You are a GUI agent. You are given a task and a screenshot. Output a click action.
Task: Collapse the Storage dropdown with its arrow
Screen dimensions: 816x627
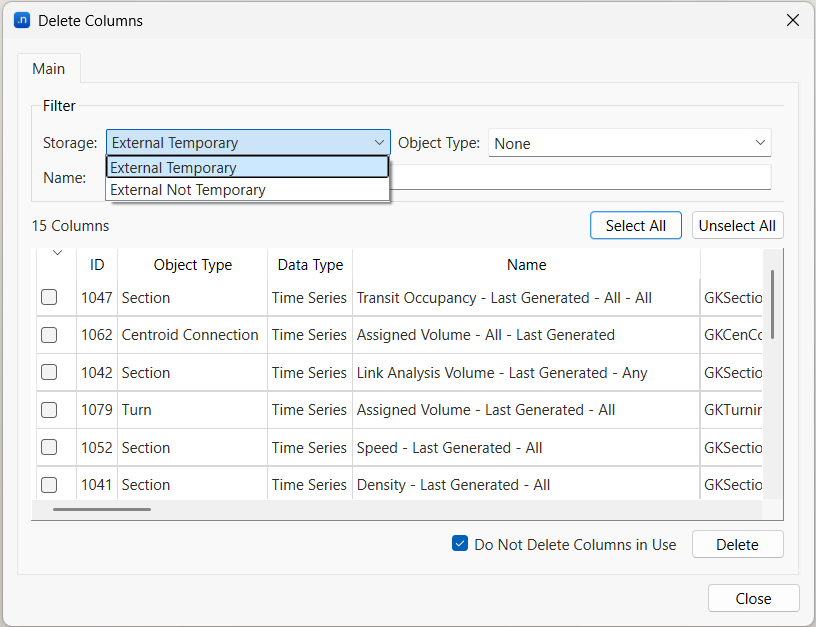pyautogui.click(x=381, y=142)
